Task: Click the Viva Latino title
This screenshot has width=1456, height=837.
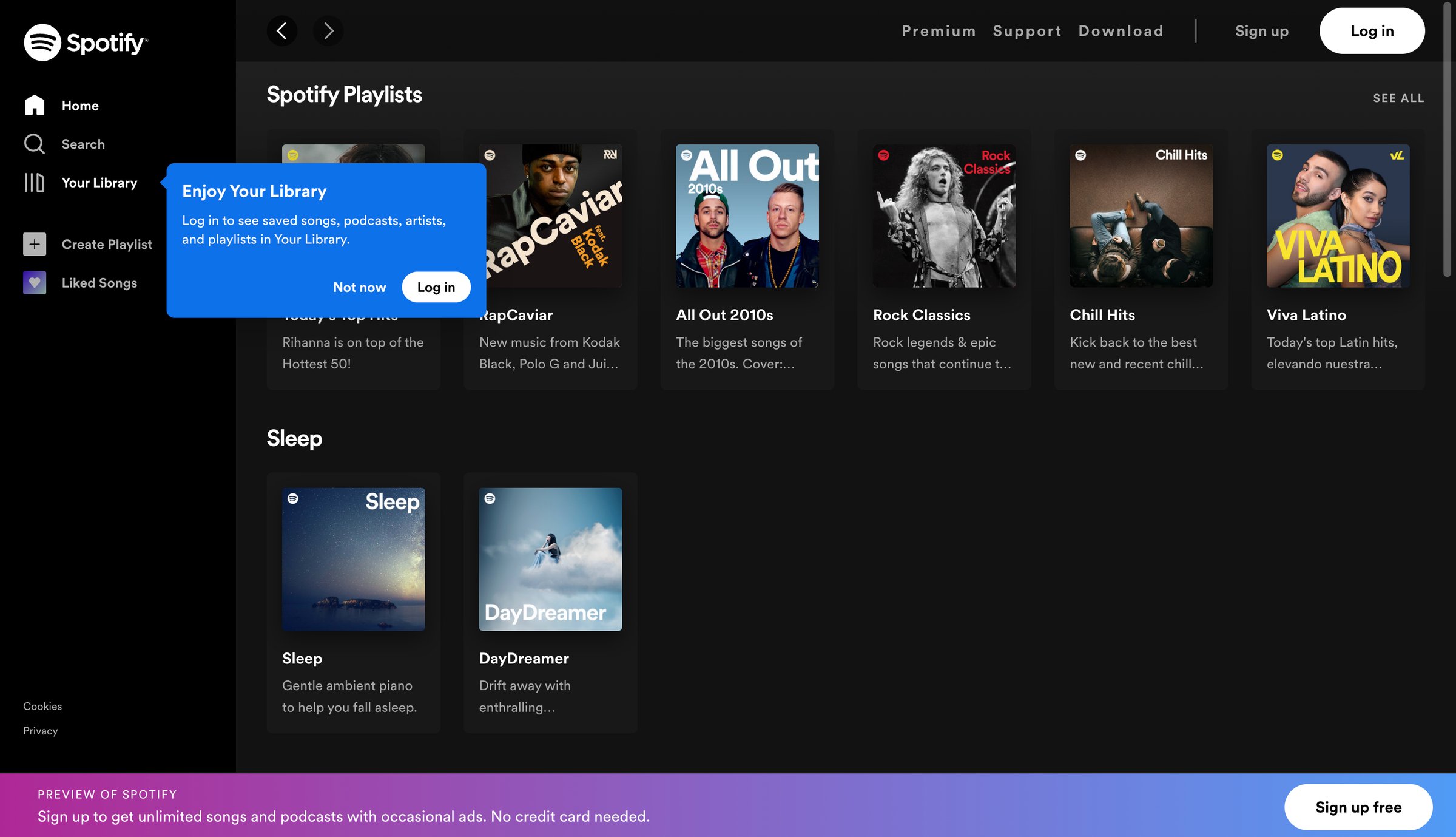Action: coord(1306,315)
